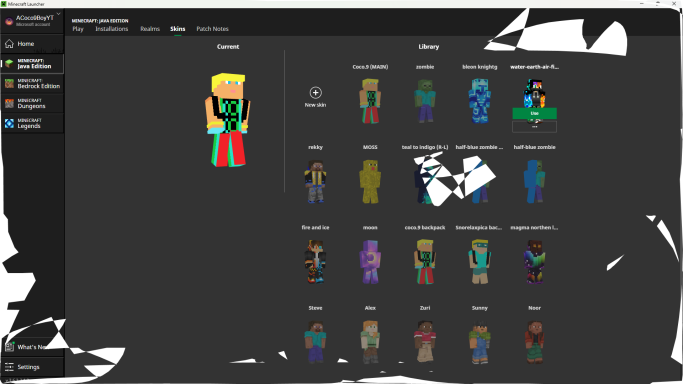The height and width of the screenshot is (384, 683).
Task: Switch to the Patch Notes tab
Action: (x=213, y=29)
